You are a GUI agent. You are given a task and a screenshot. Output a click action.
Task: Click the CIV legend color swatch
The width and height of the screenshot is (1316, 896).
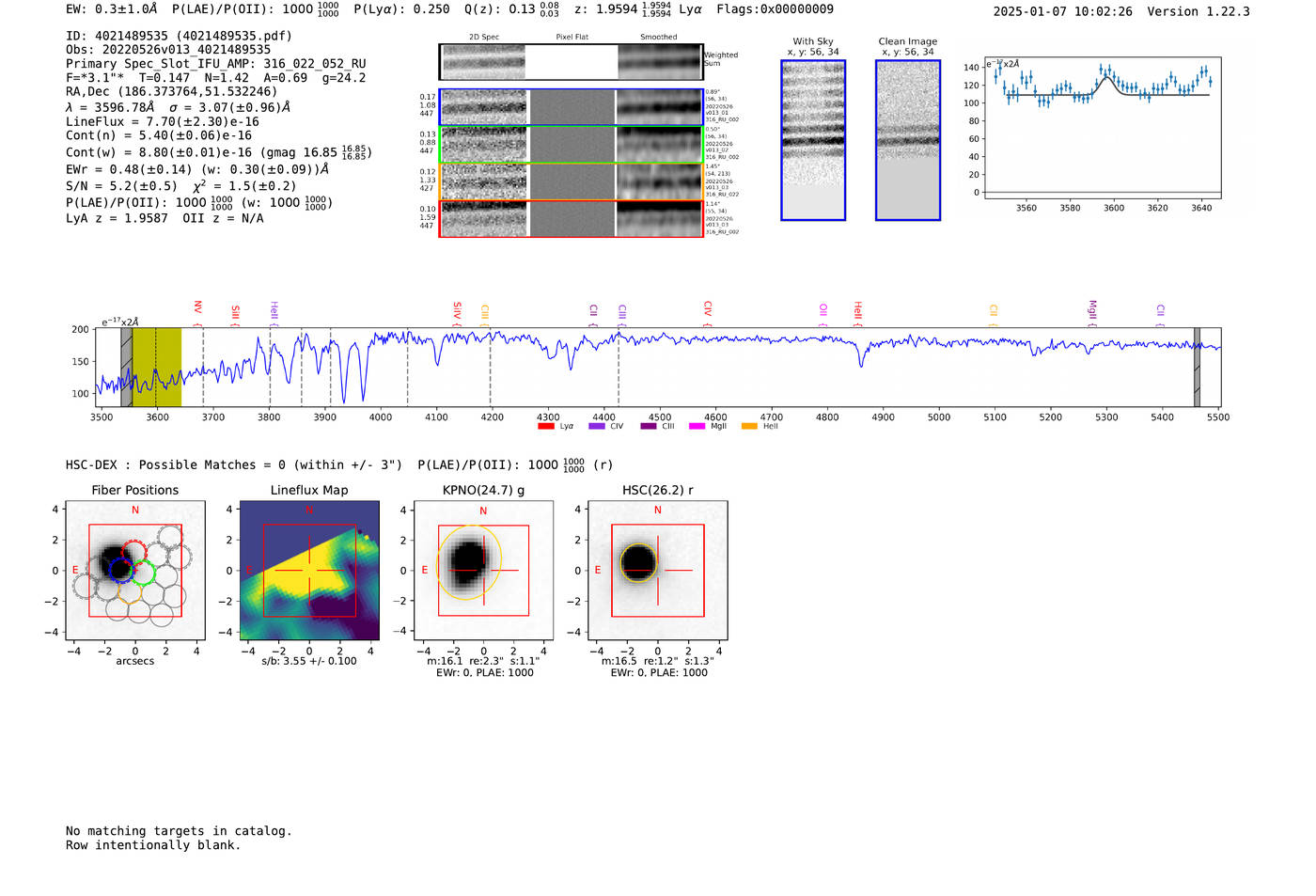pos(597,427)
